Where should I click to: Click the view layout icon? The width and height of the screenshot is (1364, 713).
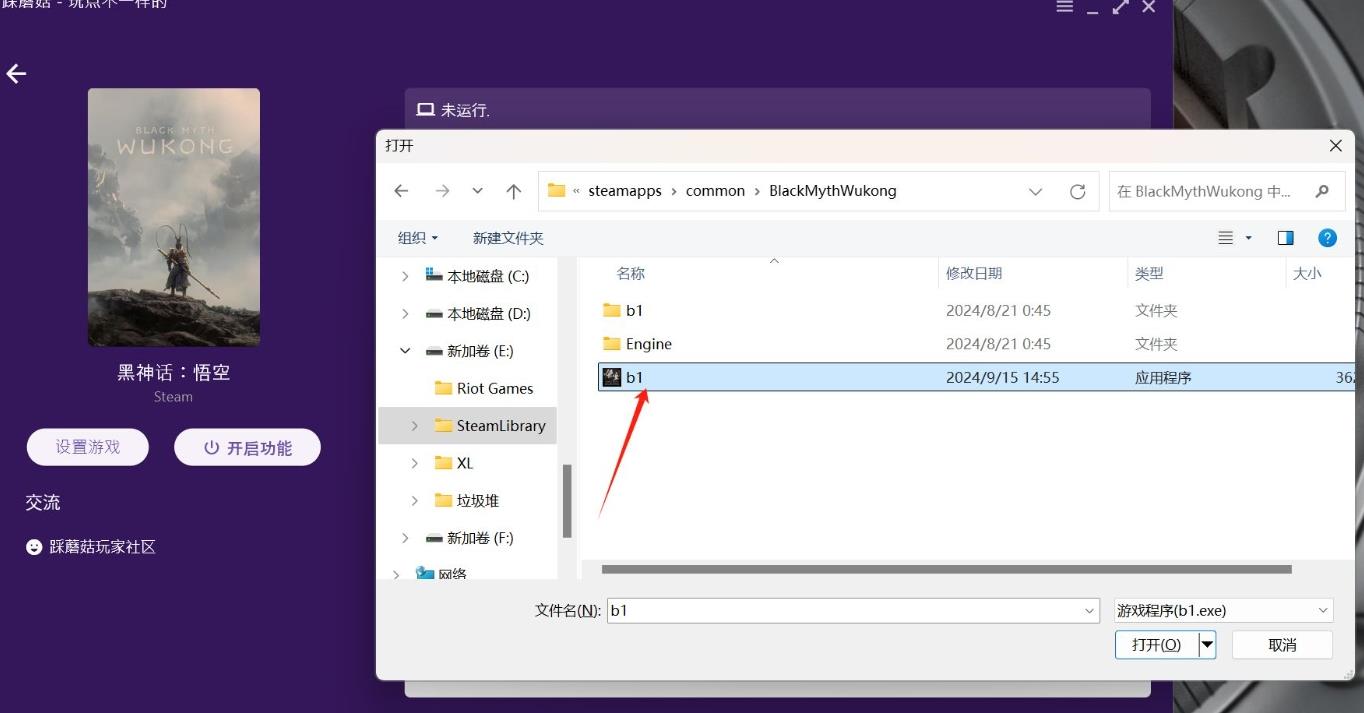pos(1226,238)
